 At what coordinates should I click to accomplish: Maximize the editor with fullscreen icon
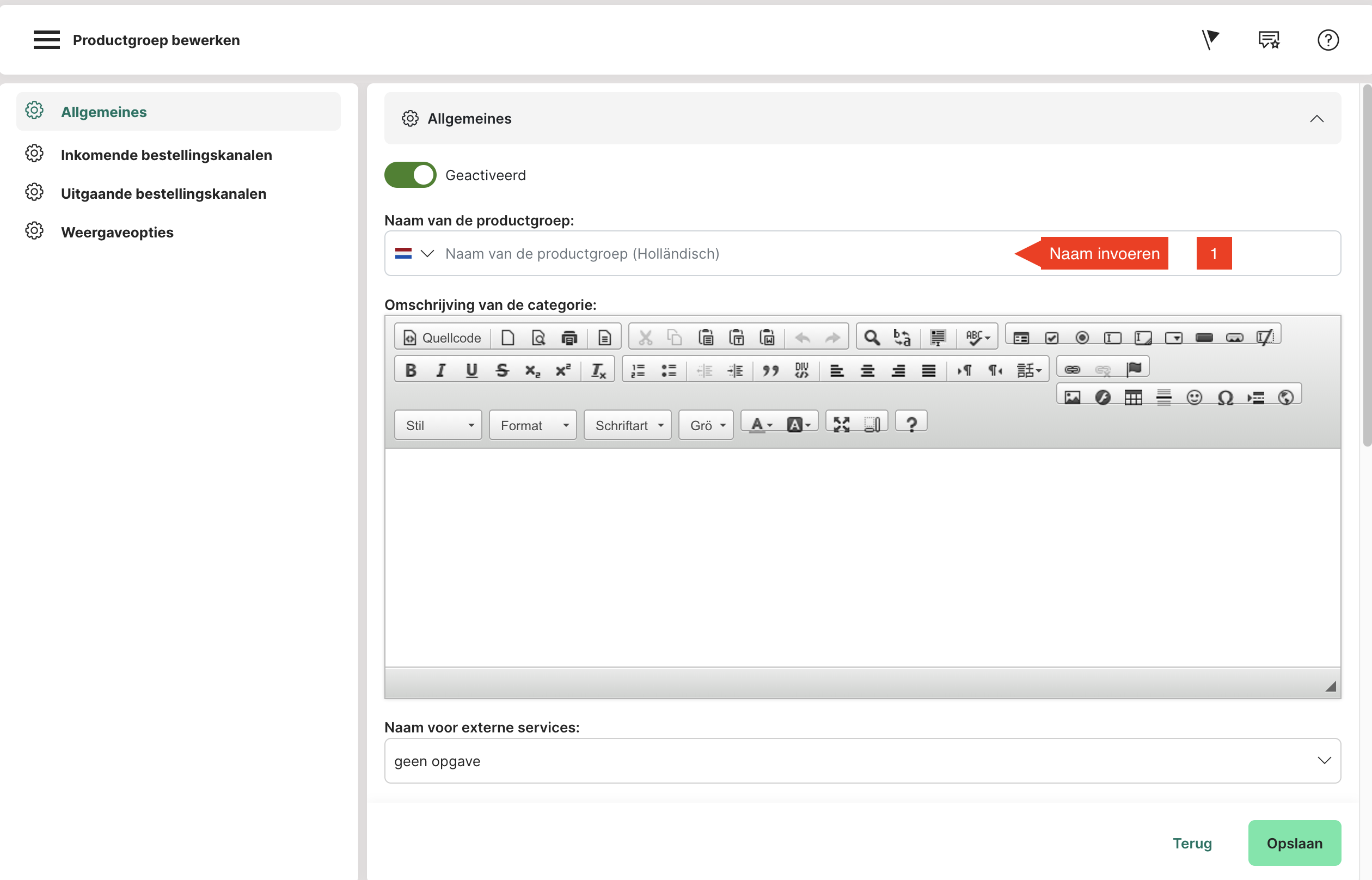click(841, 424)
